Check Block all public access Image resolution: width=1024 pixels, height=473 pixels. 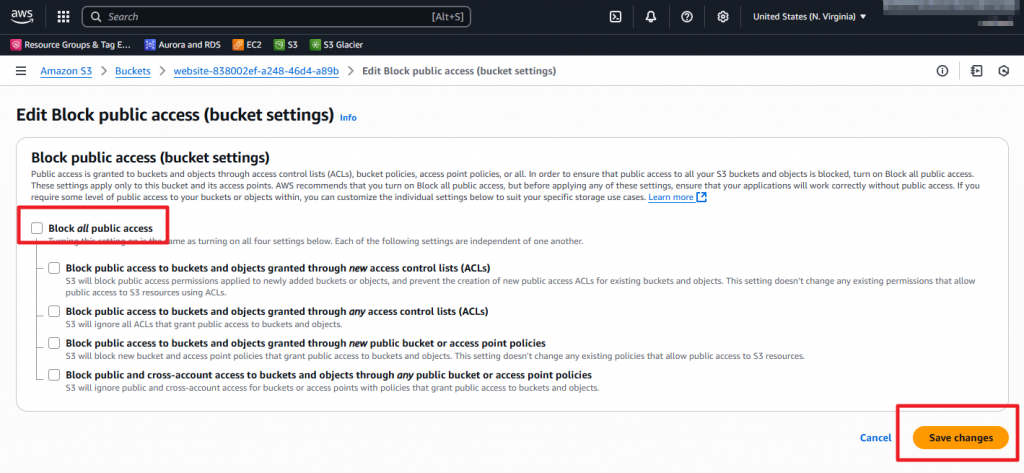[x=37, y=228]
